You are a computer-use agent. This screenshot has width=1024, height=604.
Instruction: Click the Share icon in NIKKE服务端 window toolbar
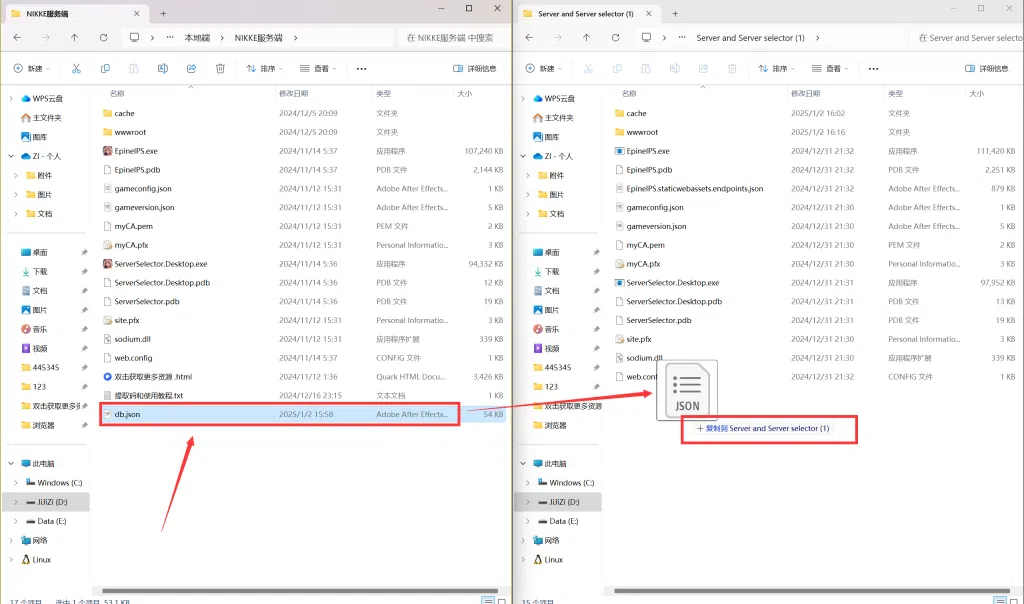click(x=191, y=69)
